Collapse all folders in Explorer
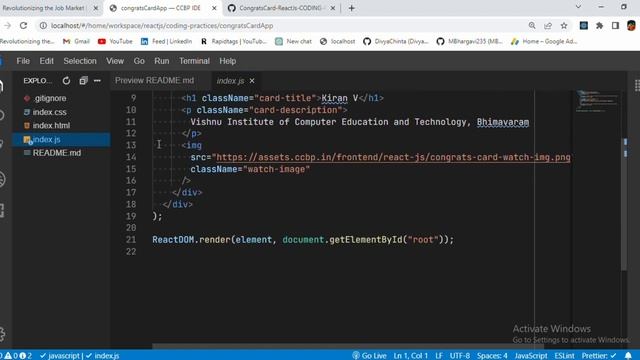The width and height of the screenshot is (640, 360). 83,81
